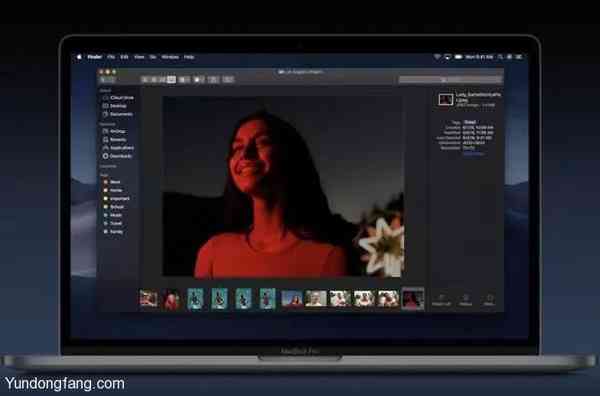Click the Share toolbar button
Viewport: 600px width, 396px height.
214,80
